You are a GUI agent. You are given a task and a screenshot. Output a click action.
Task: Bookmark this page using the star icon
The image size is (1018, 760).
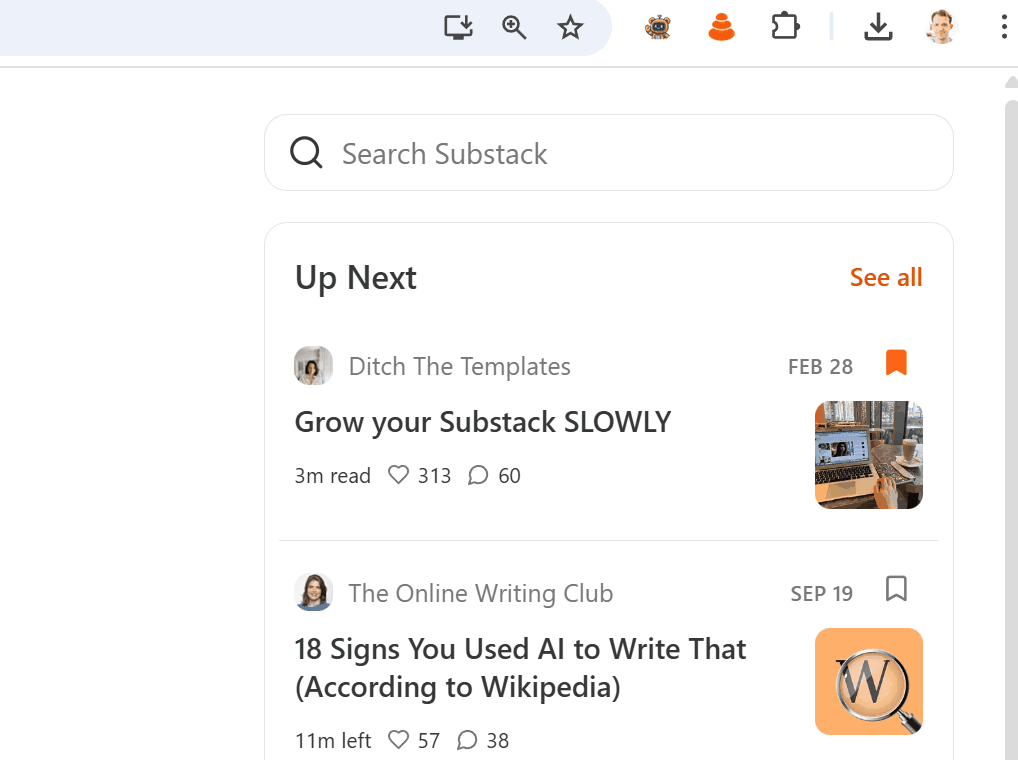pos(570,27)
